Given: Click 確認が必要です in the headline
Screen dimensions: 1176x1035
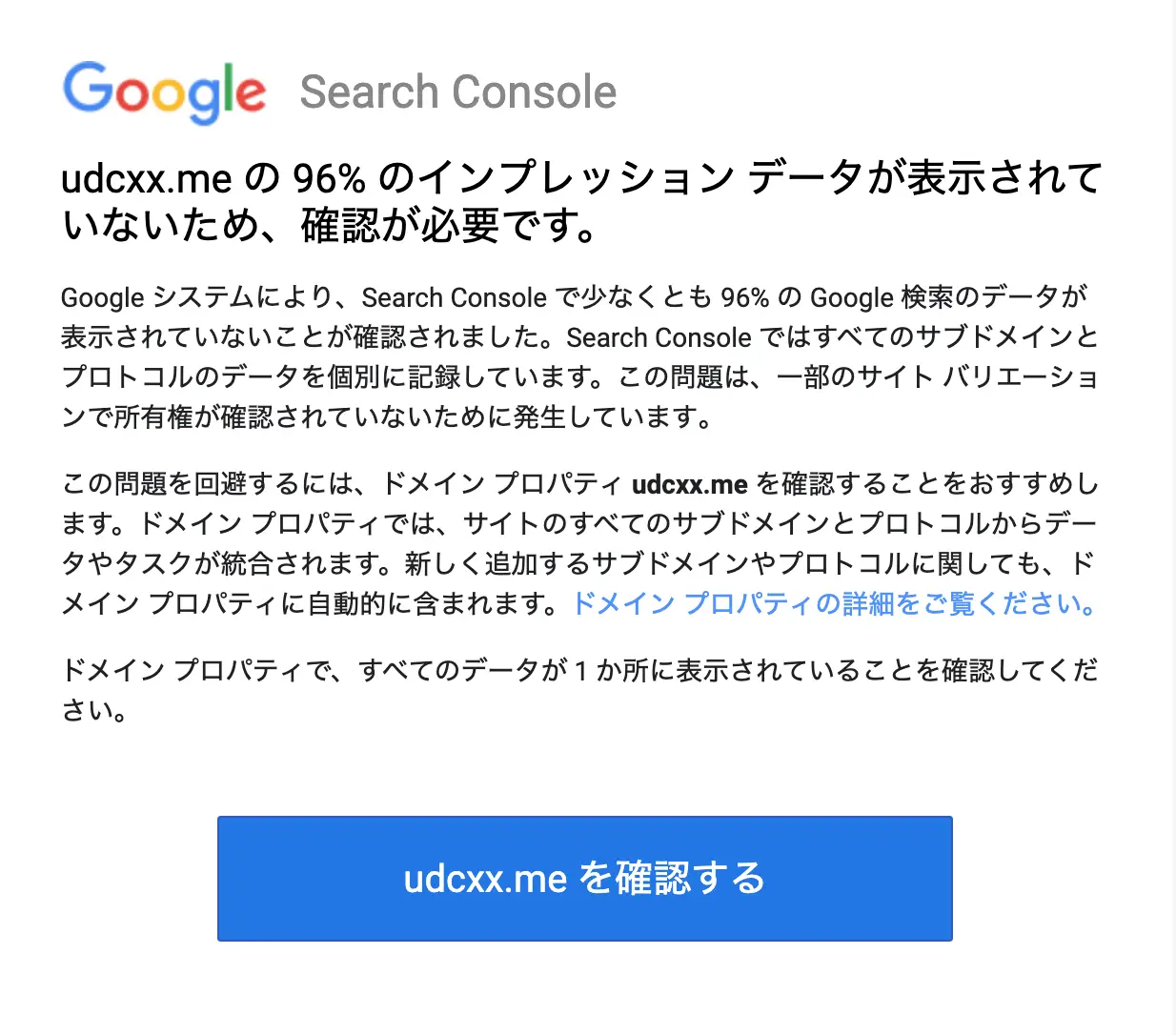Looking at the screenshot, I should pos(448,226).
